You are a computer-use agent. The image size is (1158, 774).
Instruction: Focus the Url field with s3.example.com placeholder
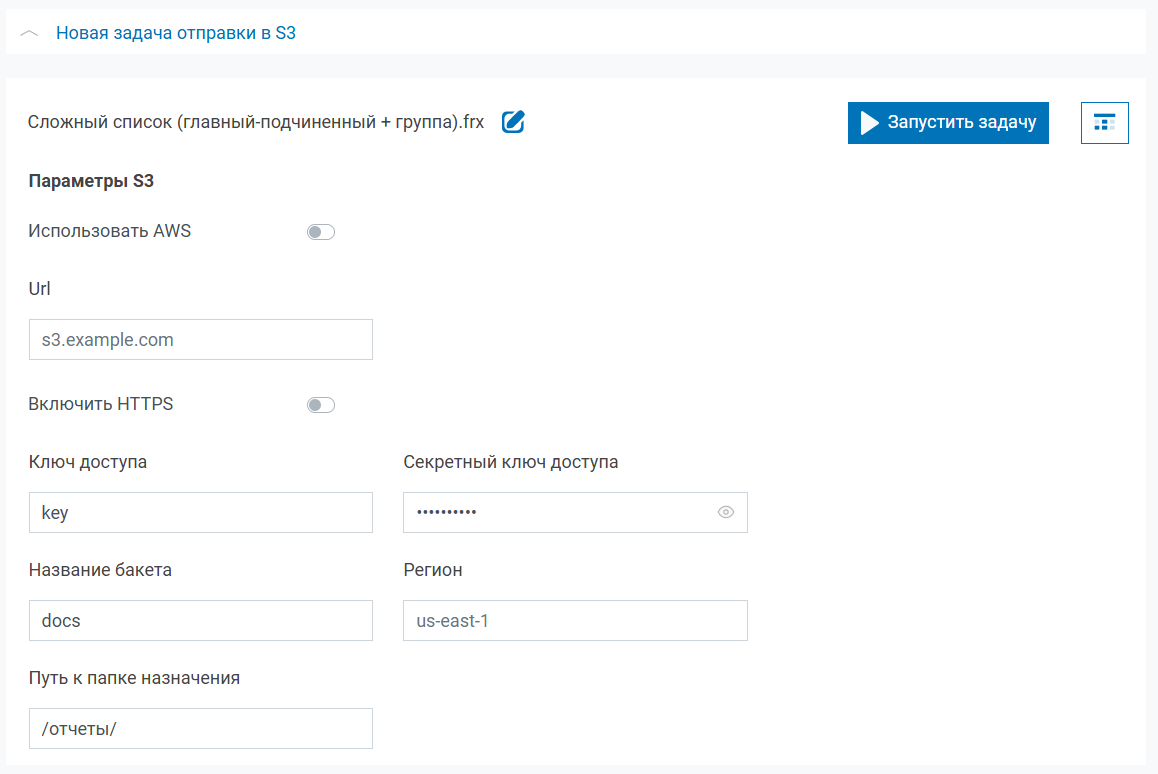[x=200, y=340]
